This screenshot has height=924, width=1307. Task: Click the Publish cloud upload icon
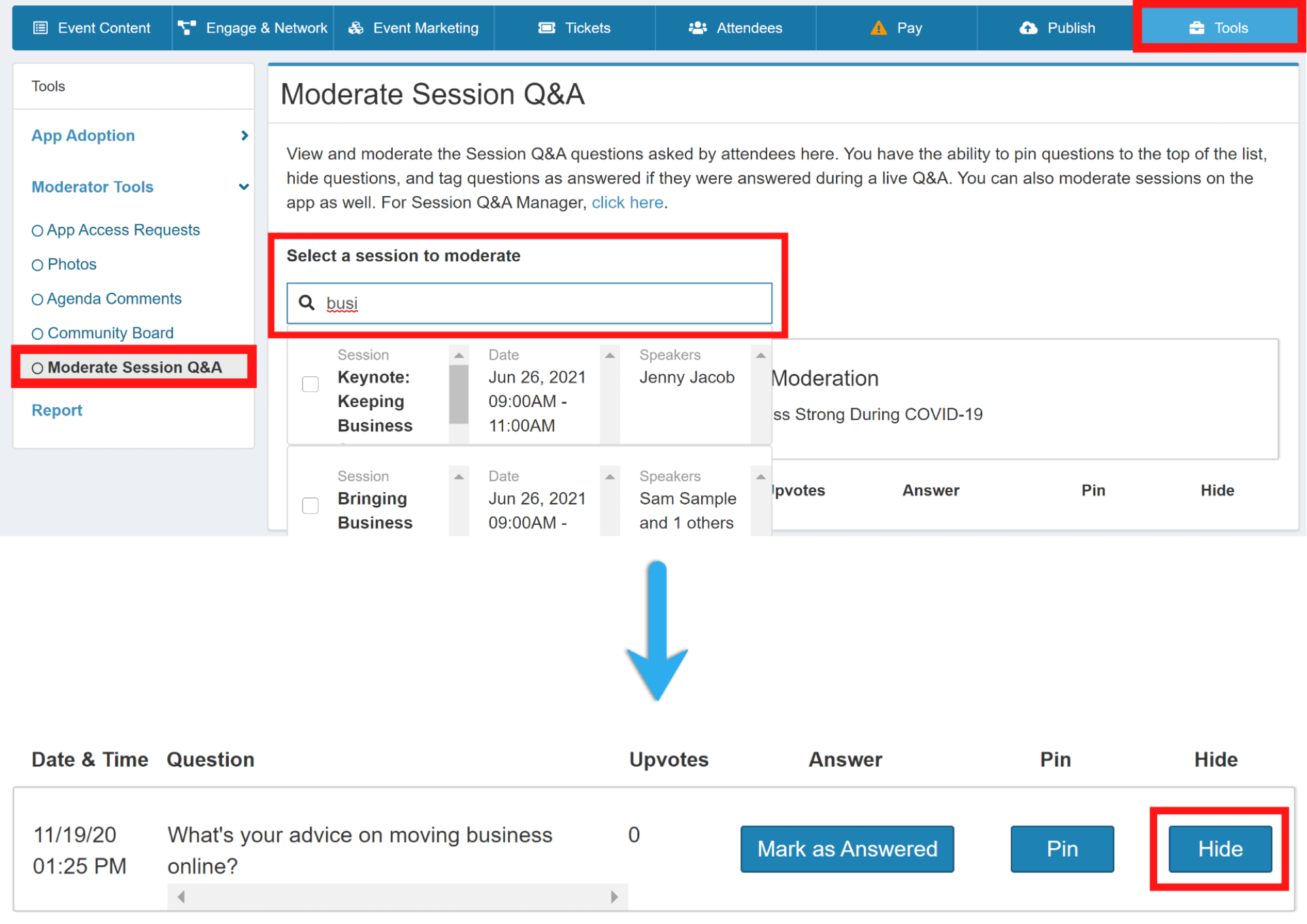coord(1028,27)
